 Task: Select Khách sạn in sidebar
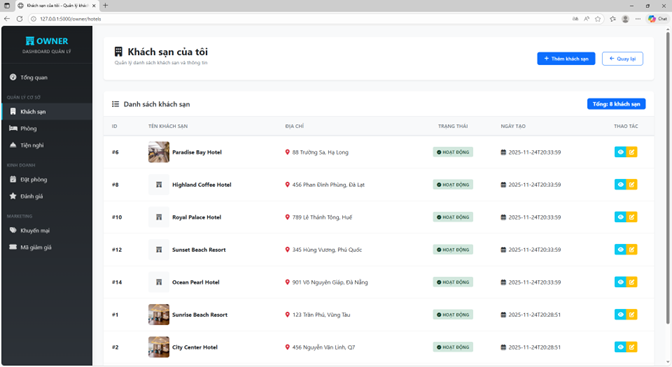[47, 111]
